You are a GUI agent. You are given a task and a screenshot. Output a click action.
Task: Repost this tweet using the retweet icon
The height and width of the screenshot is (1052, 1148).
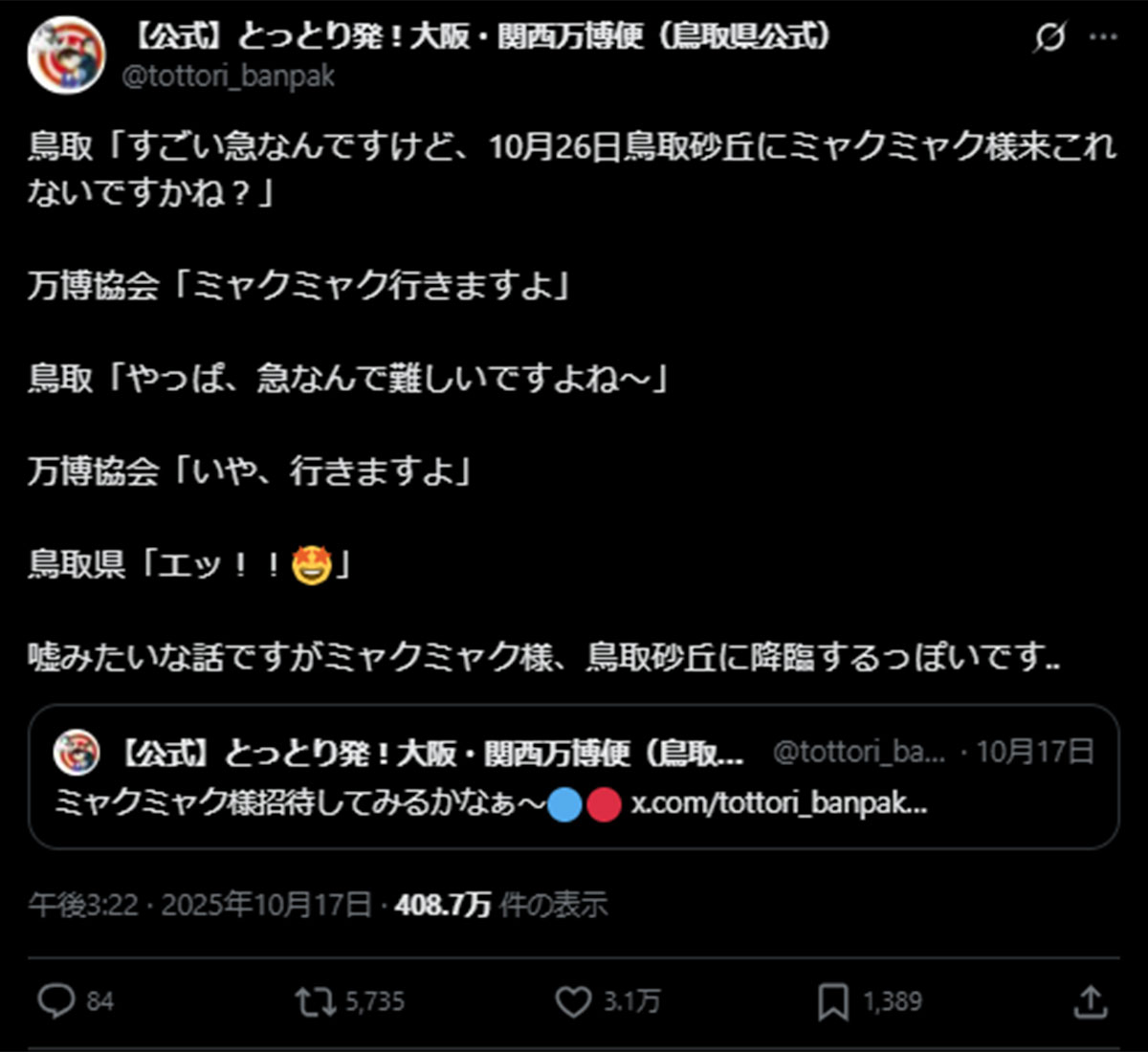(315, 1001)
